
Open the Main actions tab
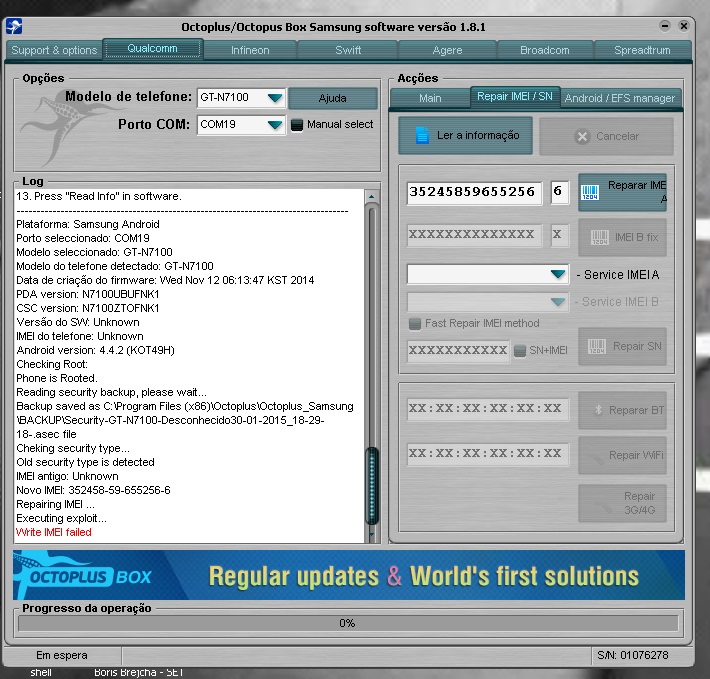(430, 98)
